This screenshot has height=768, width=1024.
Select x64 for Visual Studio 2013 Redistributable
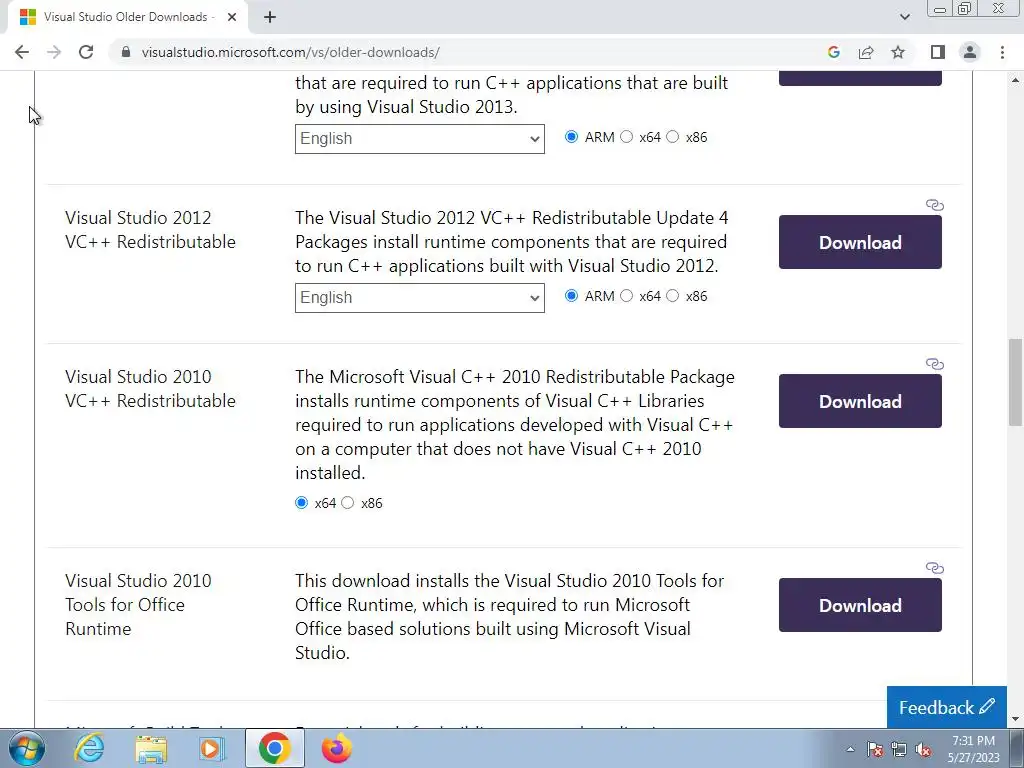click(626, 136)
